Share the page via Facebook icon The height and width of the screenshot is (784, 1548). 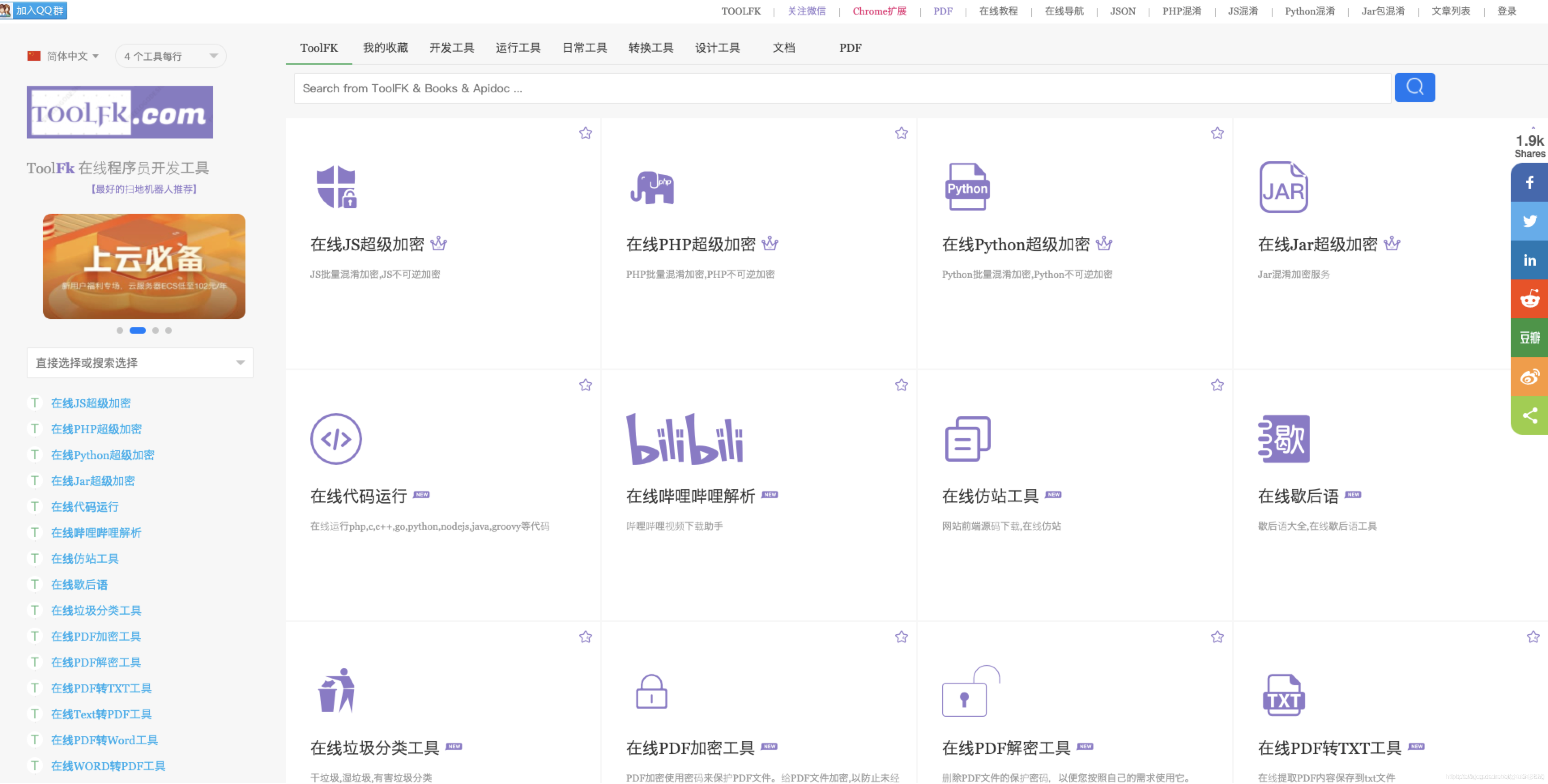tap(1530, 182)
